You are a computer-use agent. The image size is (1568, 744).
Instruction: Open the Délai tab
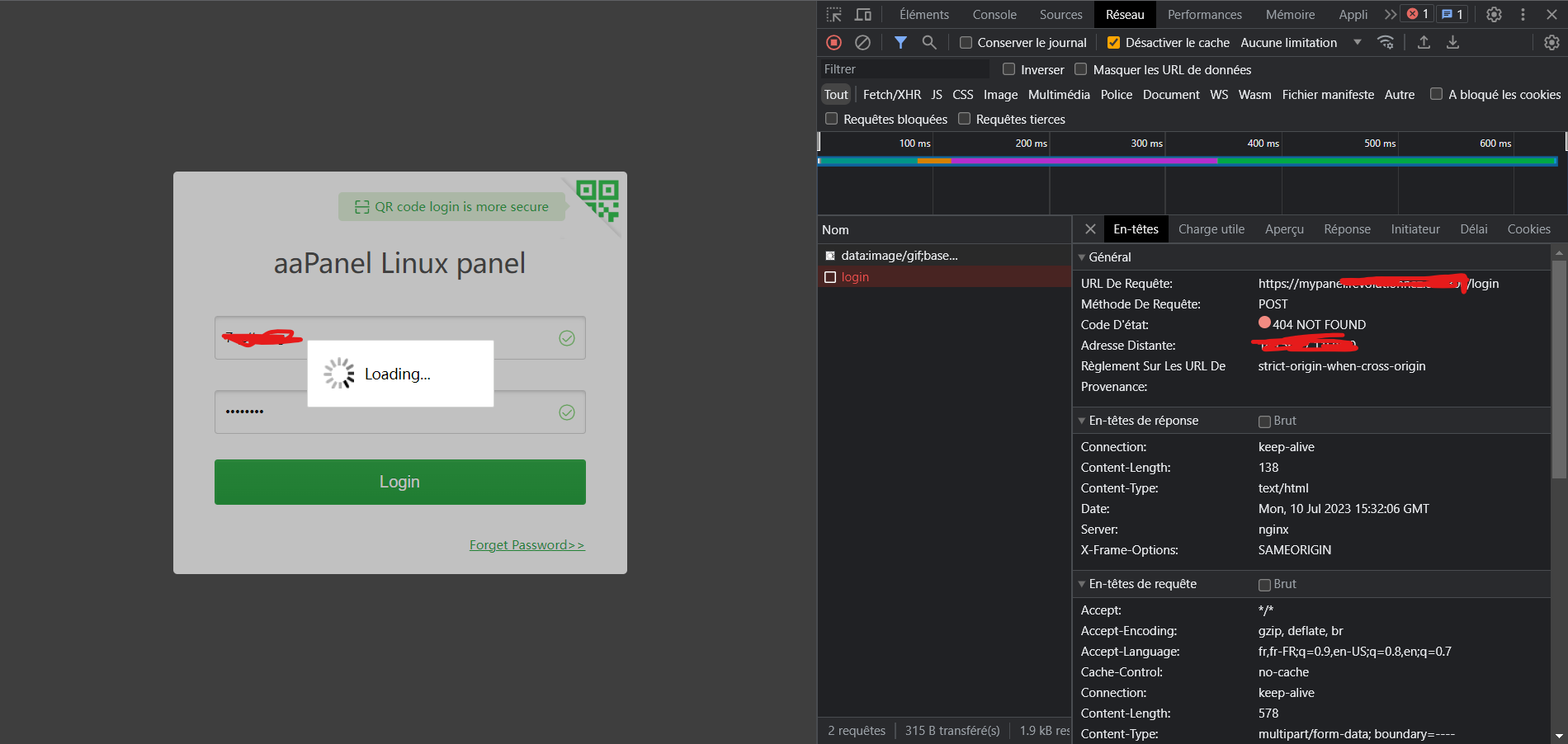pyautogui.click(x=1474, y=229)
